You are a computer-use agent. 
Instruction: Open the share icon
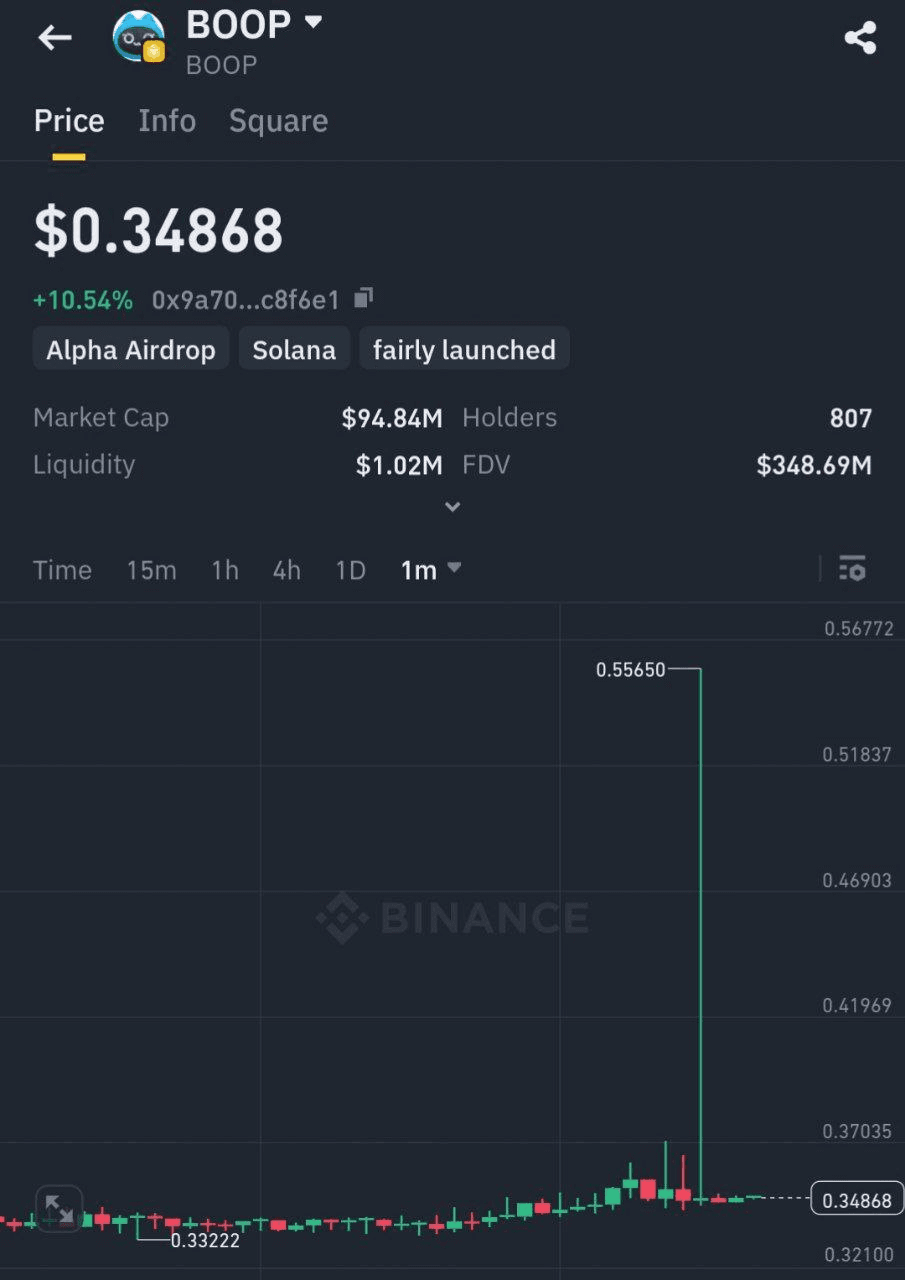860,38
